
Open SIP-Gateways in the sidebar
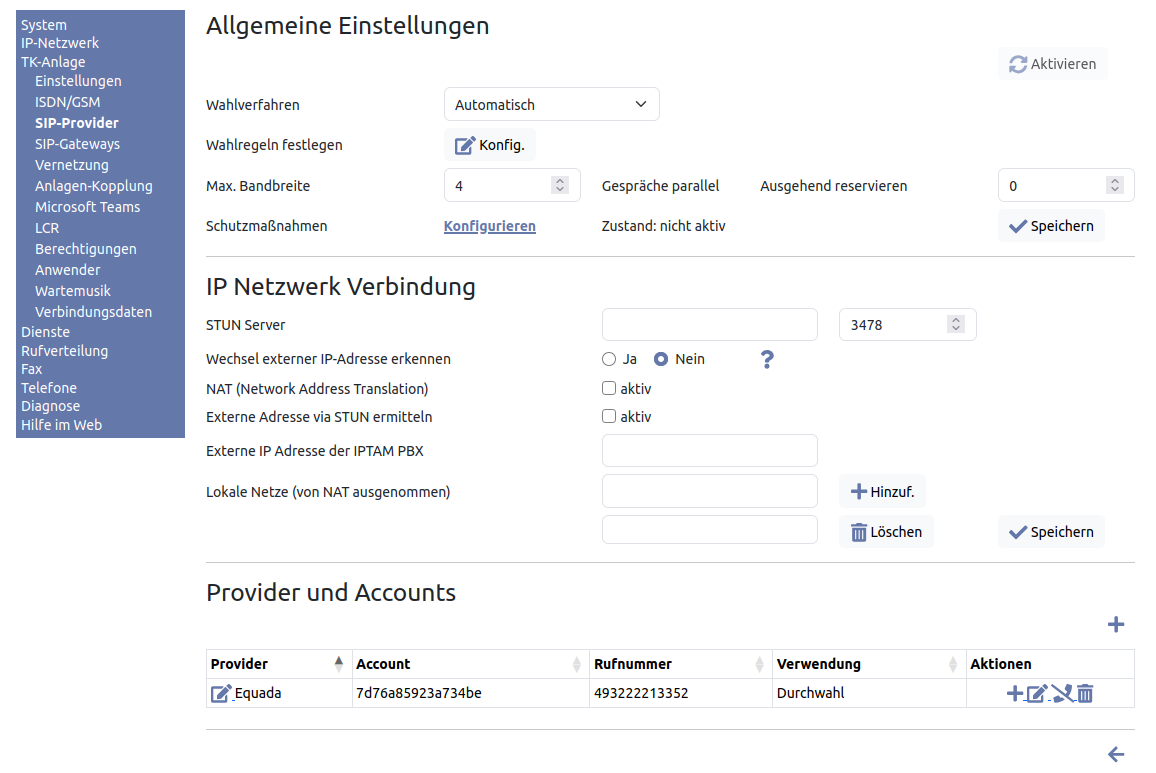pos(77,144)
